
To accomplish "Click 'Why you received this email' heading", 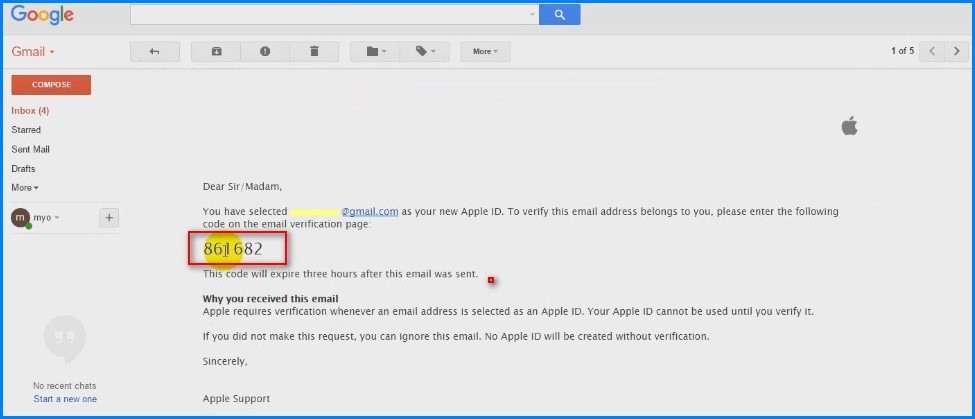I will point(270,299).
